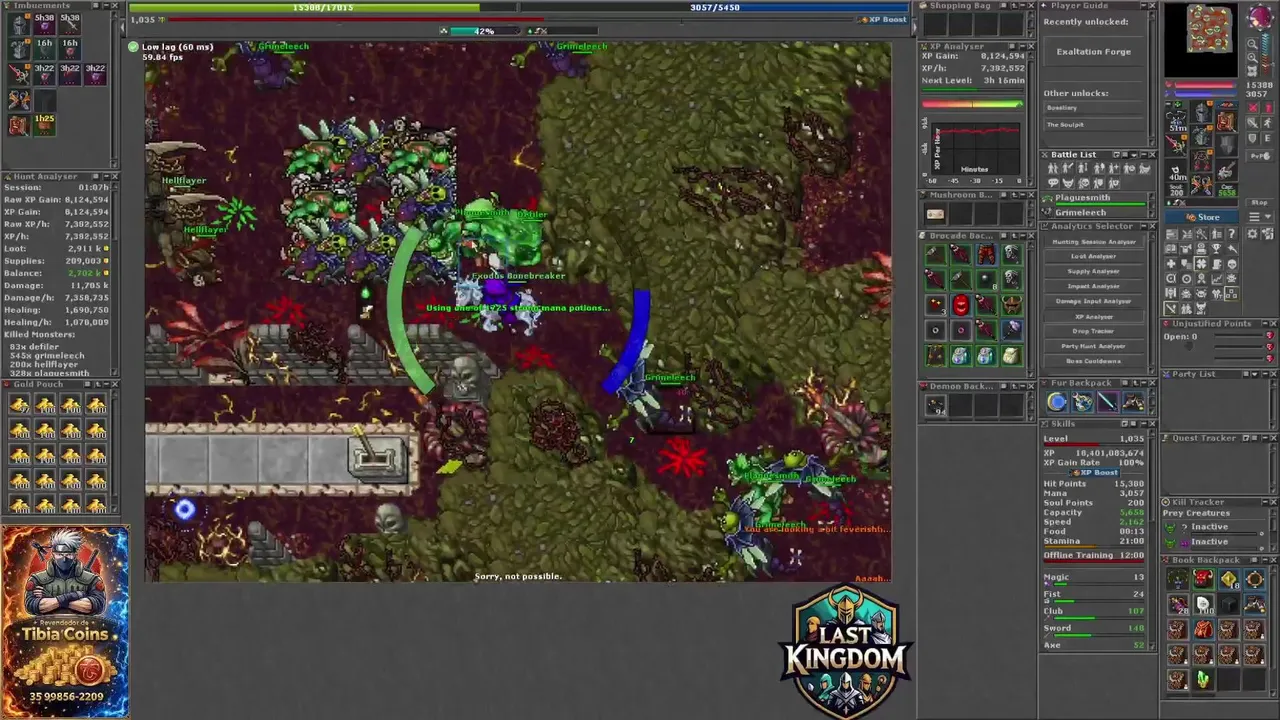1280x720 pixels.
Task: Zoom in the minimap
Action: [x=1252, y=57]
